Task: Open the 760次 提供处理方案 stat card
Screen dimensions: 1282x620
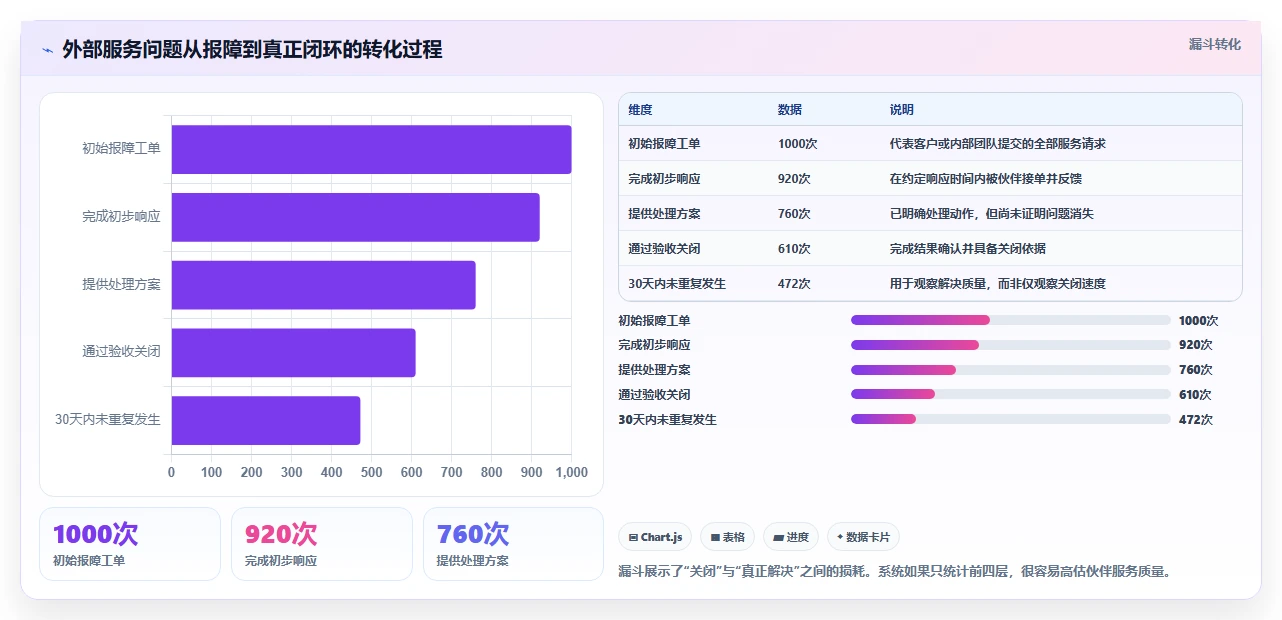Action: [x=514, y=544]
